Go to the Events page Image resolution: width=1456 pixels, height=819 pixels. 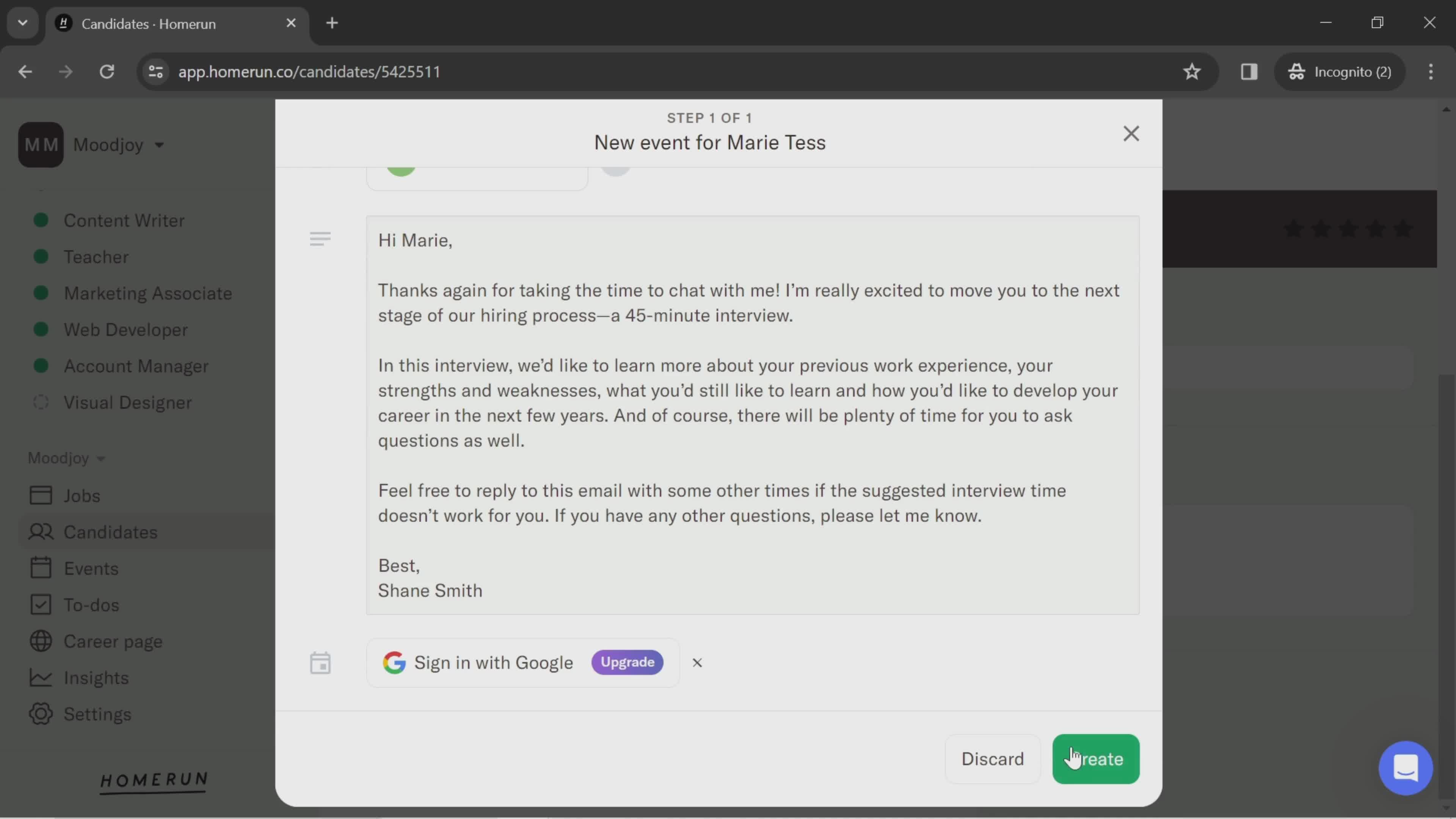(91, 569)
